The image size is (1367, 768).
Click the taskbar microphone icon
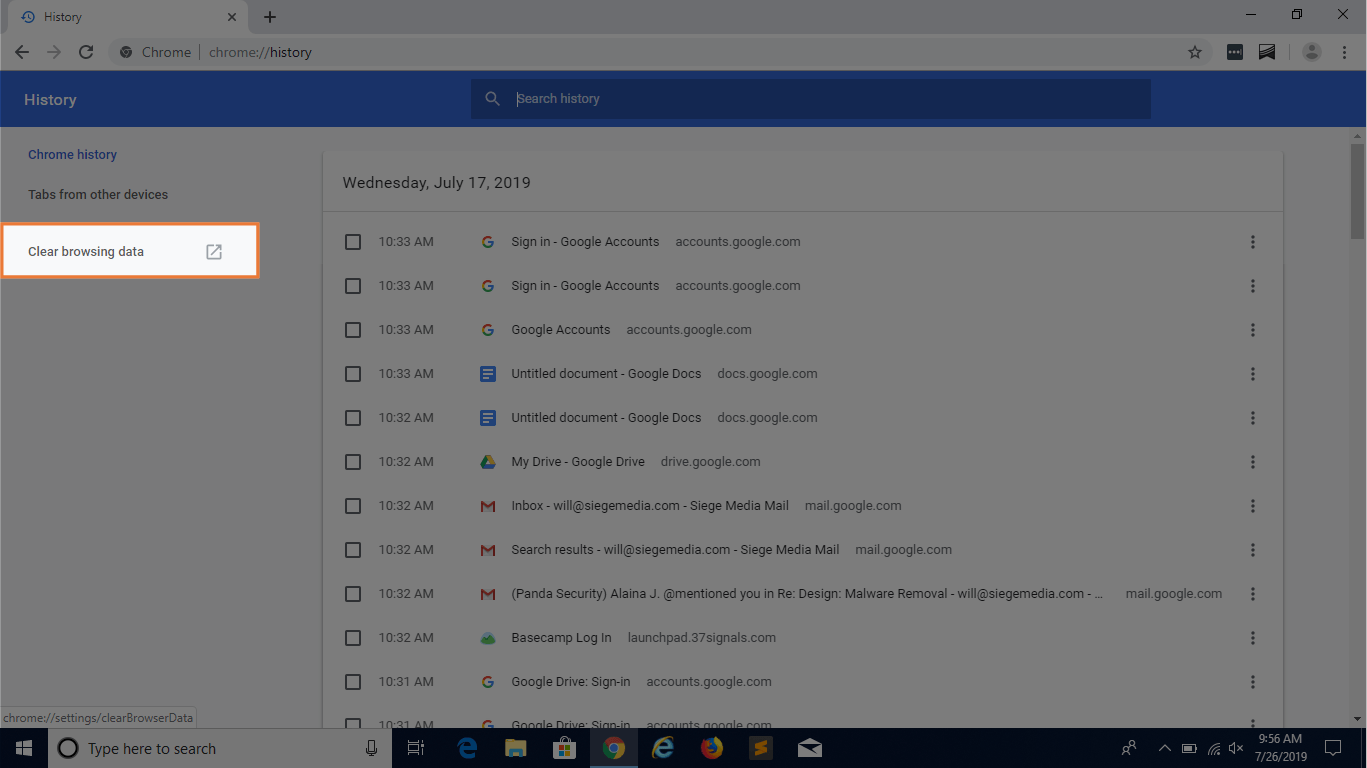coord(371,748)
